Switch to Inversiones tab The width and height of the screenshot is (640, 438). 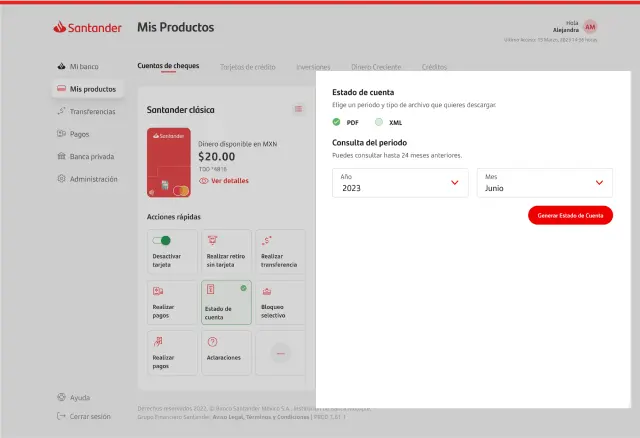(313, 67)
